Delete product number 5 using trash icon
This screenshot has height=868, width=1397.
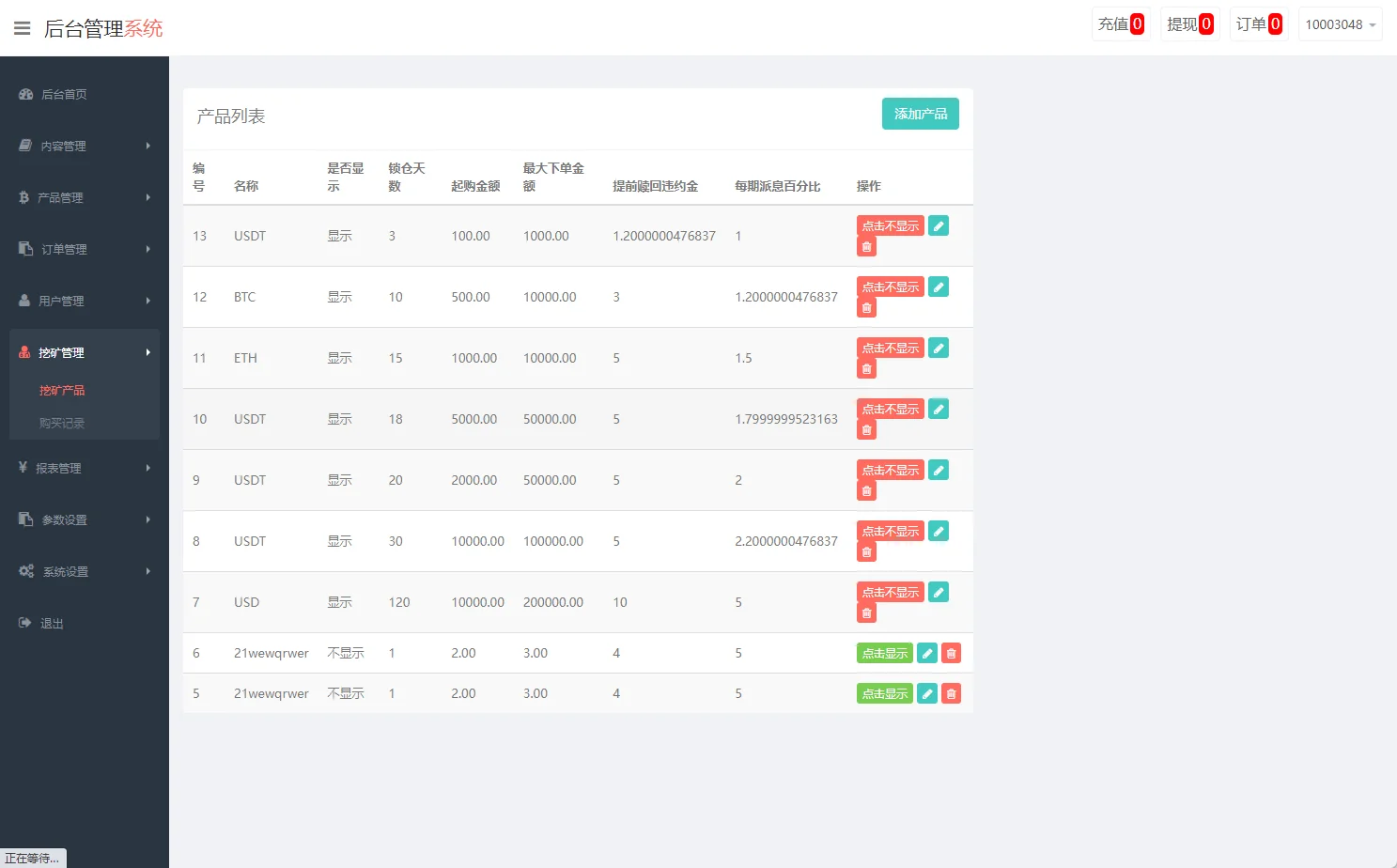[951, 694]
